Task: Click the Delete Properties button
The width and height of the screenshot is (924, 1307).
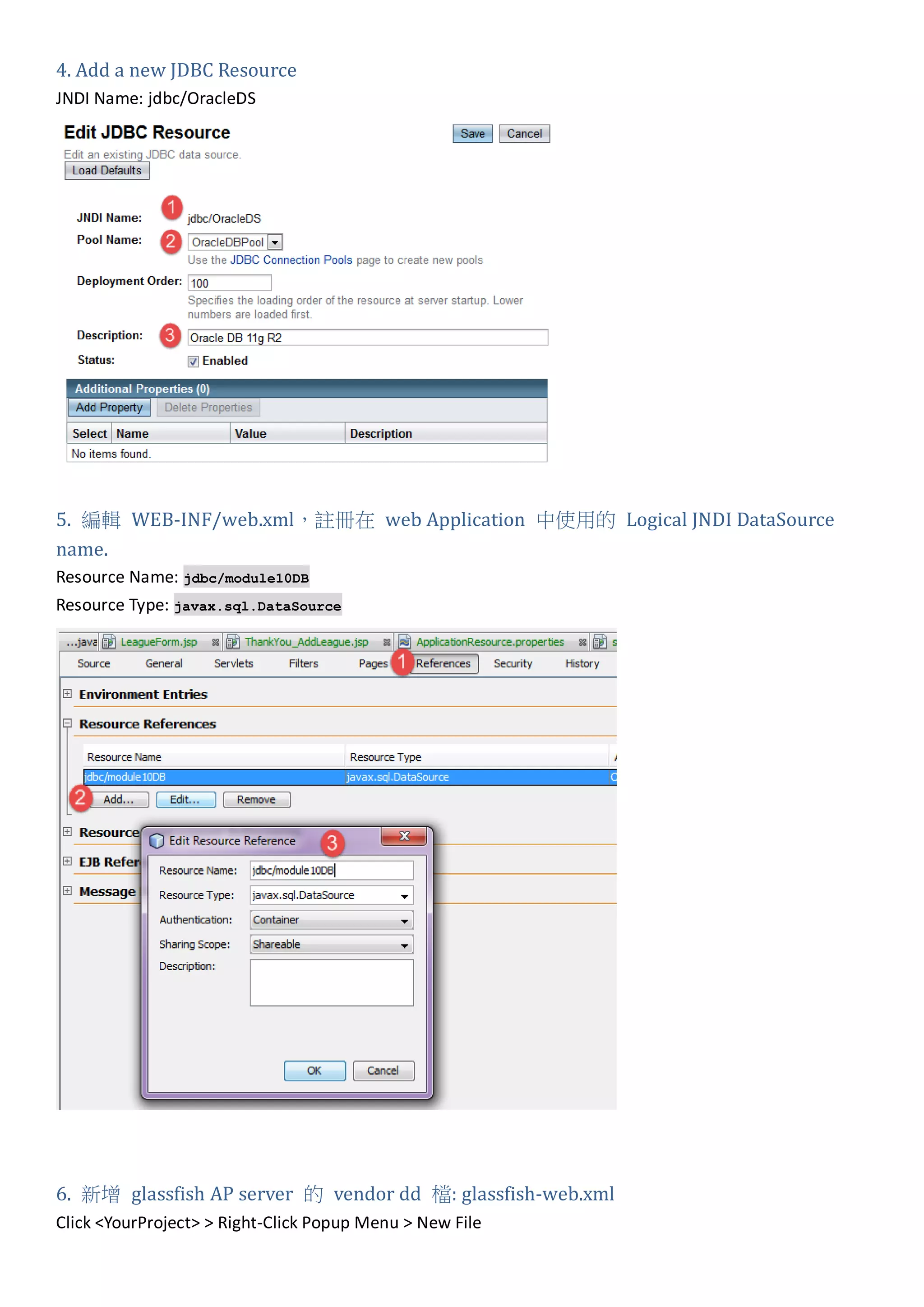Action: click(208, 408)
